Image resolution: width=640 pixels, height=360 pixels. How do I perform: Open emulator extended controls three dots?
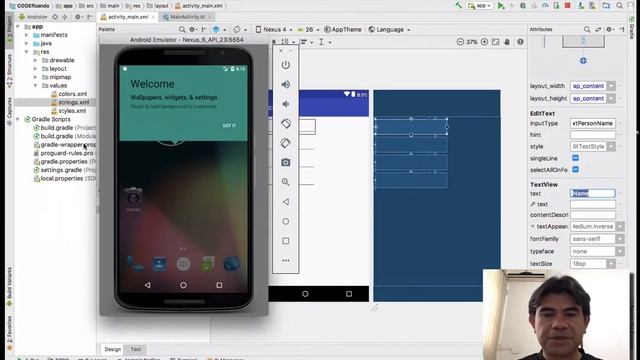coord(286,260)
